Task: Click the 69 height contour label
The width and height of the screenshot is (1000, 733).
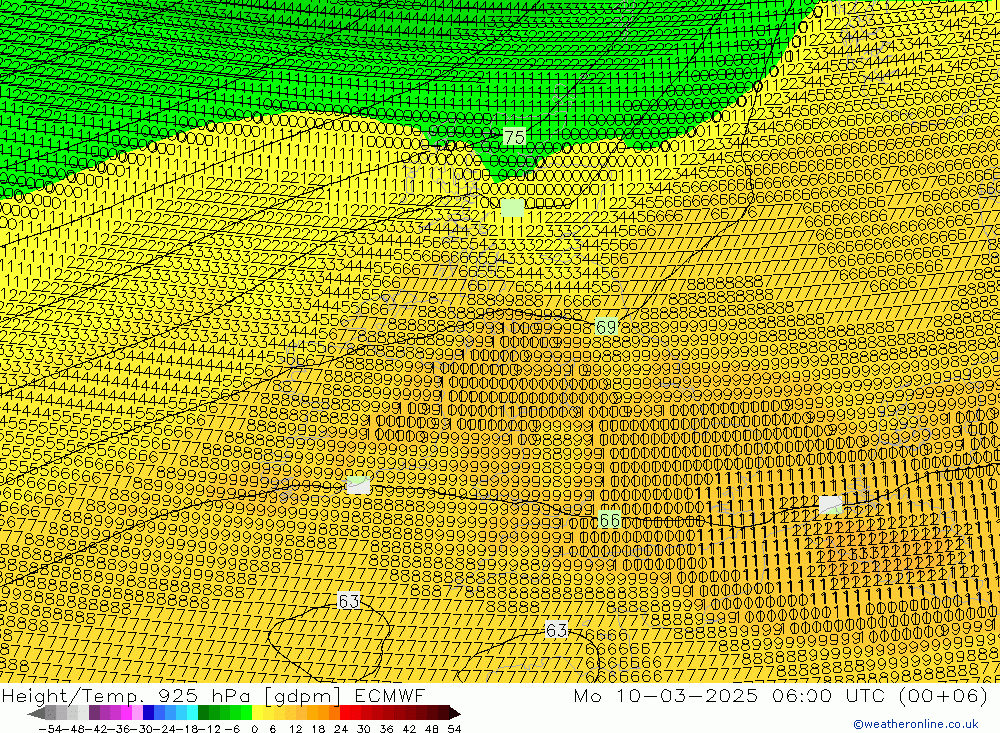Action: (x=606, y=327)
